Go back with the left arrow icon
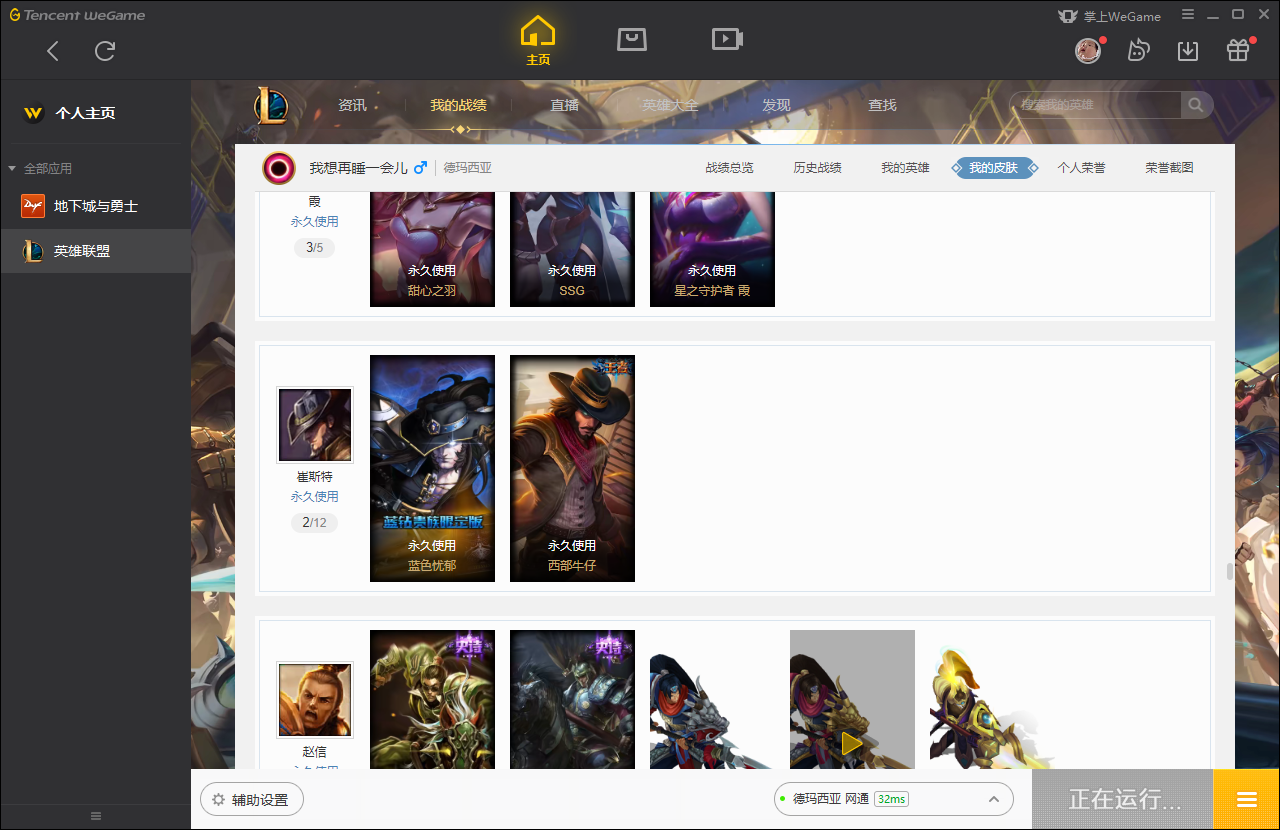 pos(53,51)
